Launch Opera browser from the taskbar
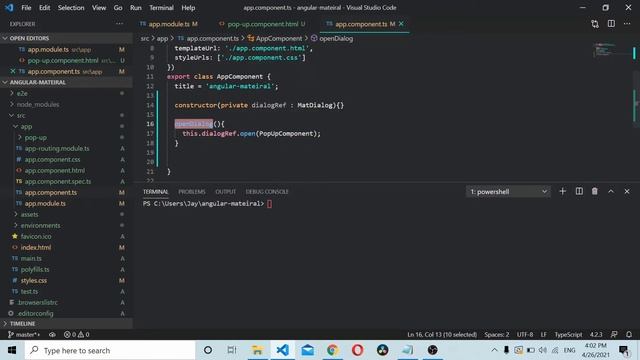Image resolution: width=640 pixels, height=360 pixels. tap(358, 350)
